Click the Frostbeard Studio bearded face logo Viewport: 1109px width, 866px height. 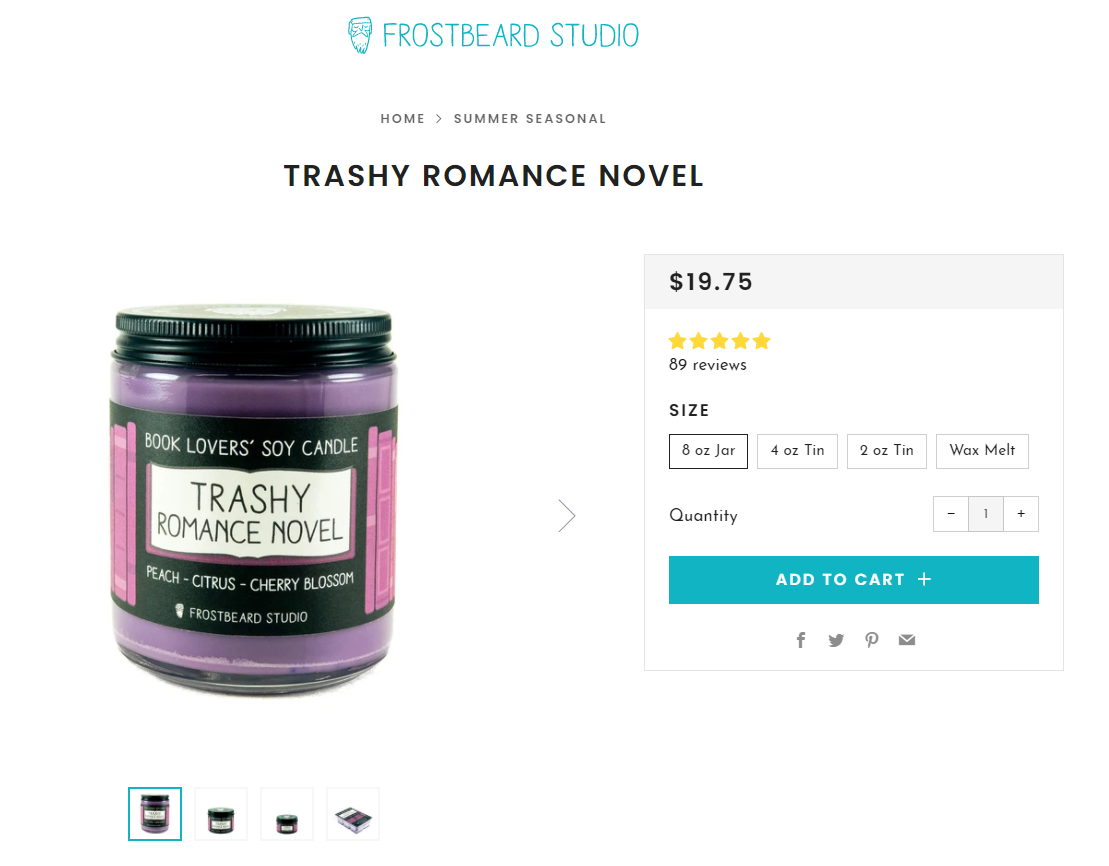[360, 35]
